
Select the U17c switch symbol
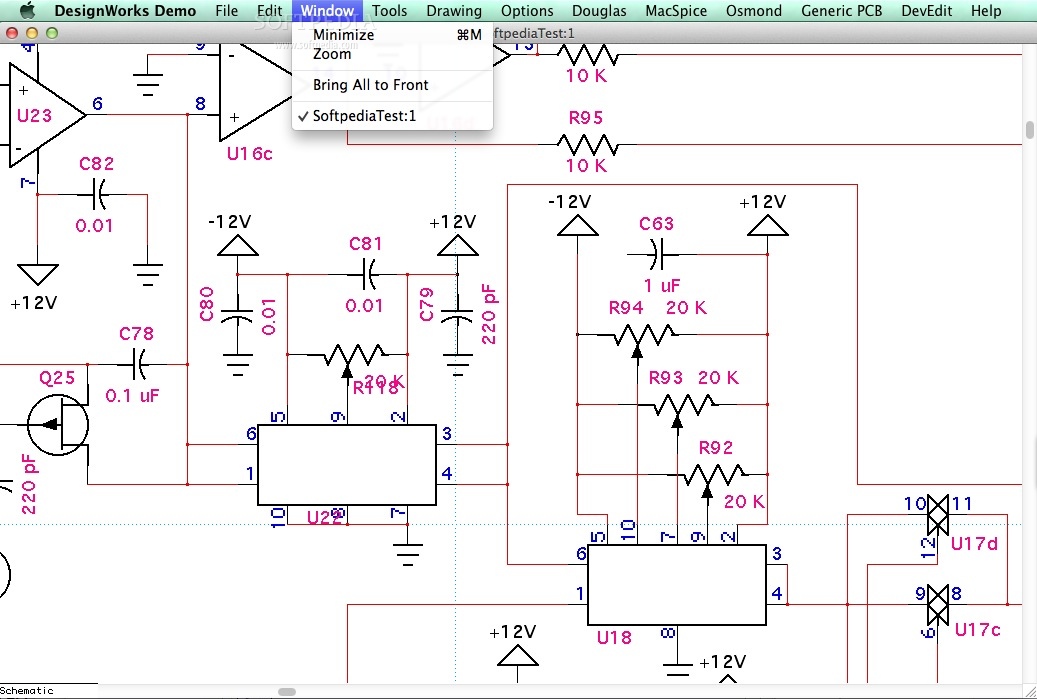pyautogui.click(x=938, y=605)
